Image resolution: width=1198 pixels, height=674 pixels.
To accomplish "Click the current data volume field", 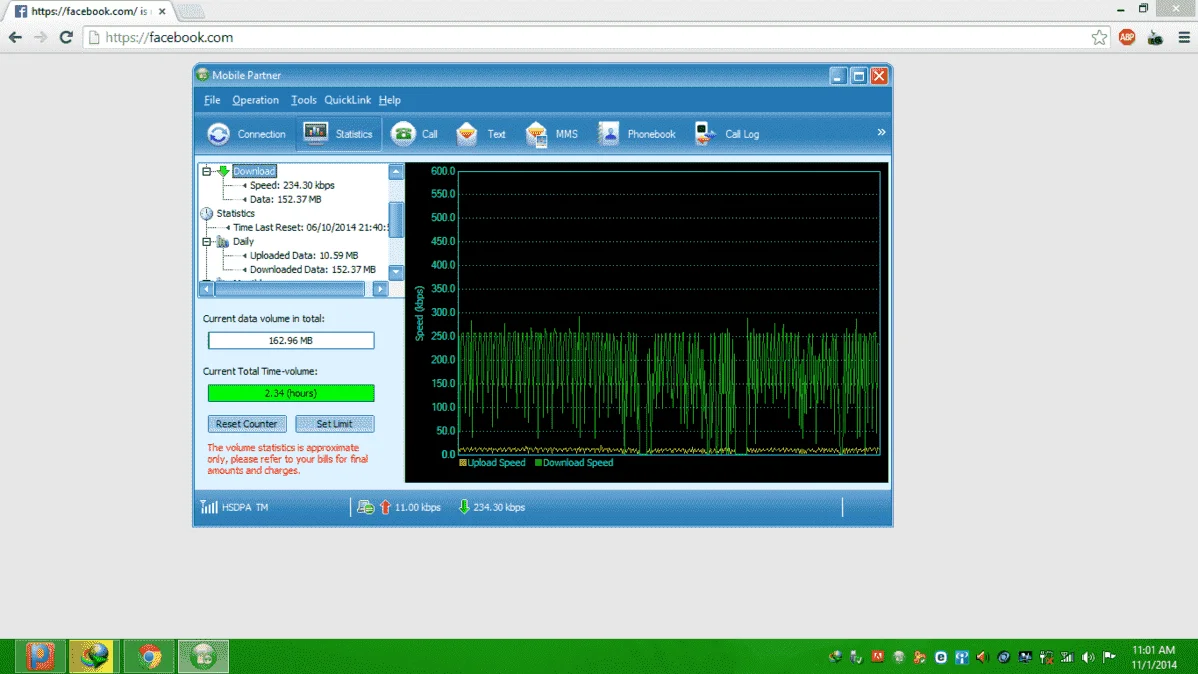I will tap(291, 341).
